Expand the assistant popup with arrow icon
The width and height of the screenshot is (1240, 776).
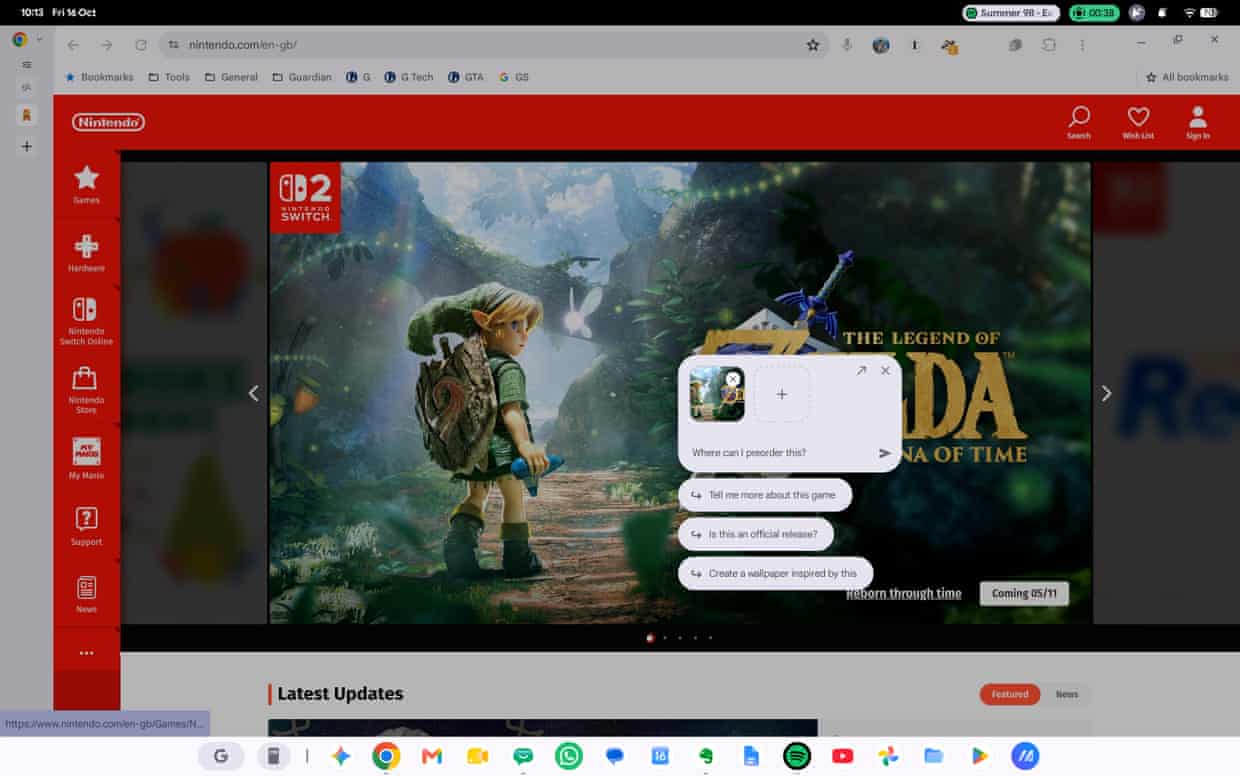(861, 371)
